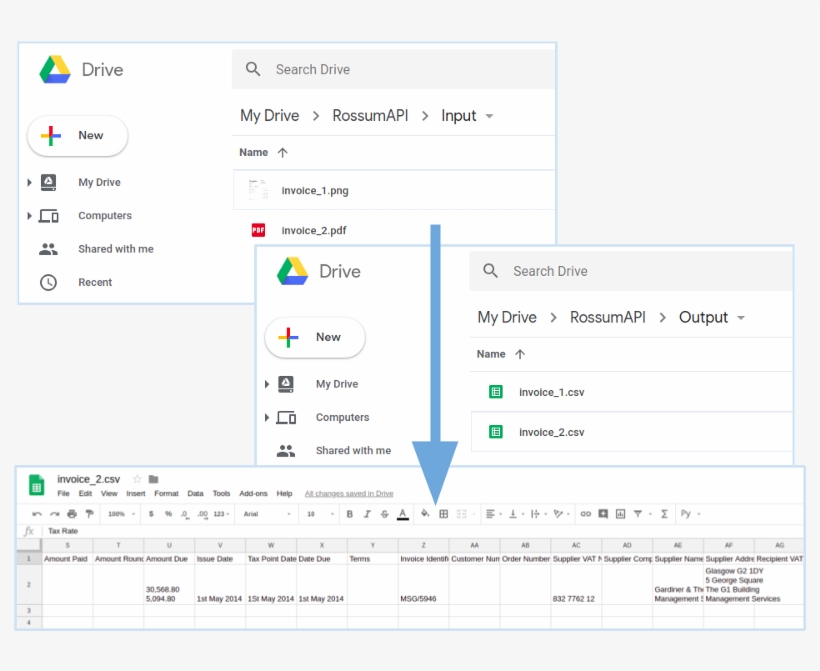Expand My Drive tree in Output window
Screen dimensions: 820x671
267,384
